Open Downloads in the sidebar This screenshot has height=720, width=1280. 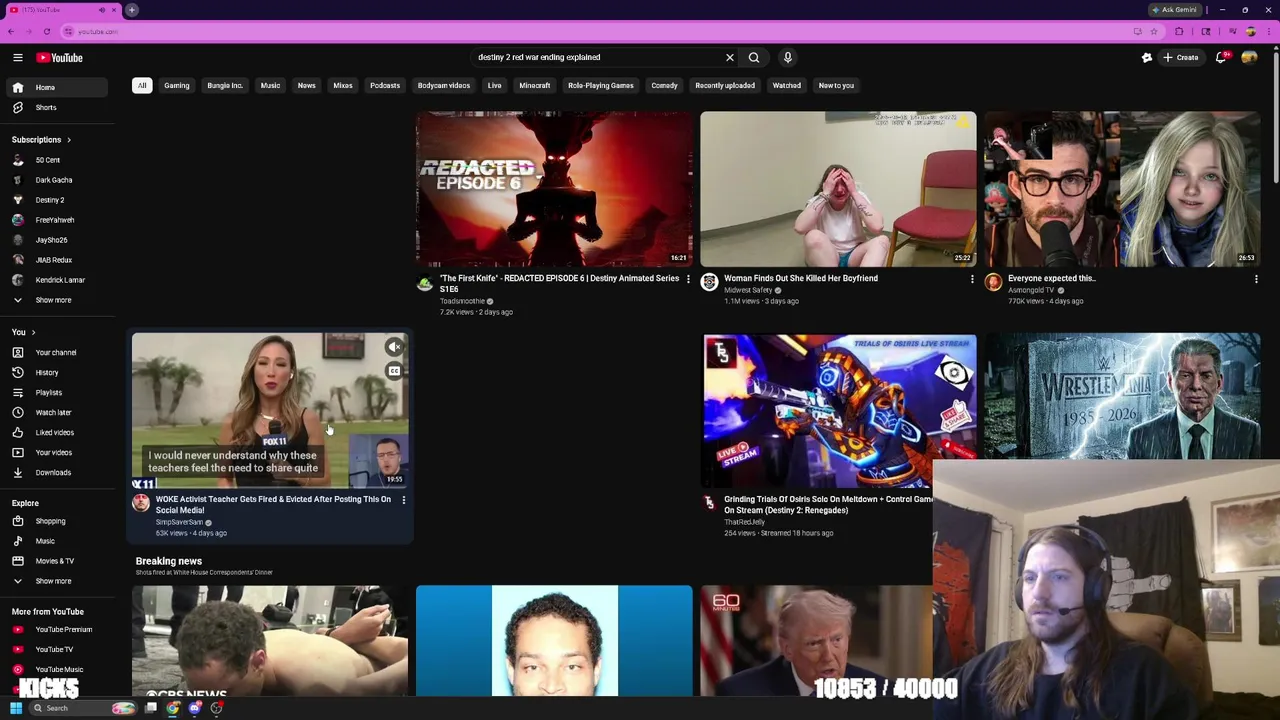55,473
